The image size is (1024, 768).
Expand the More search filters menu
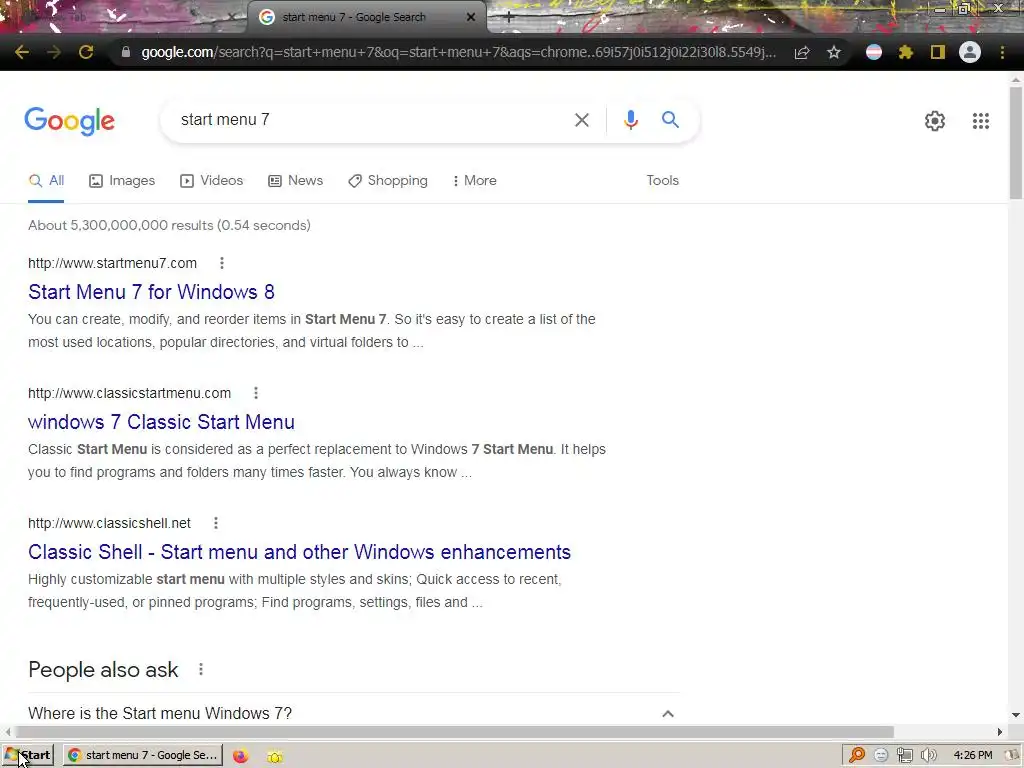[475, 181]
